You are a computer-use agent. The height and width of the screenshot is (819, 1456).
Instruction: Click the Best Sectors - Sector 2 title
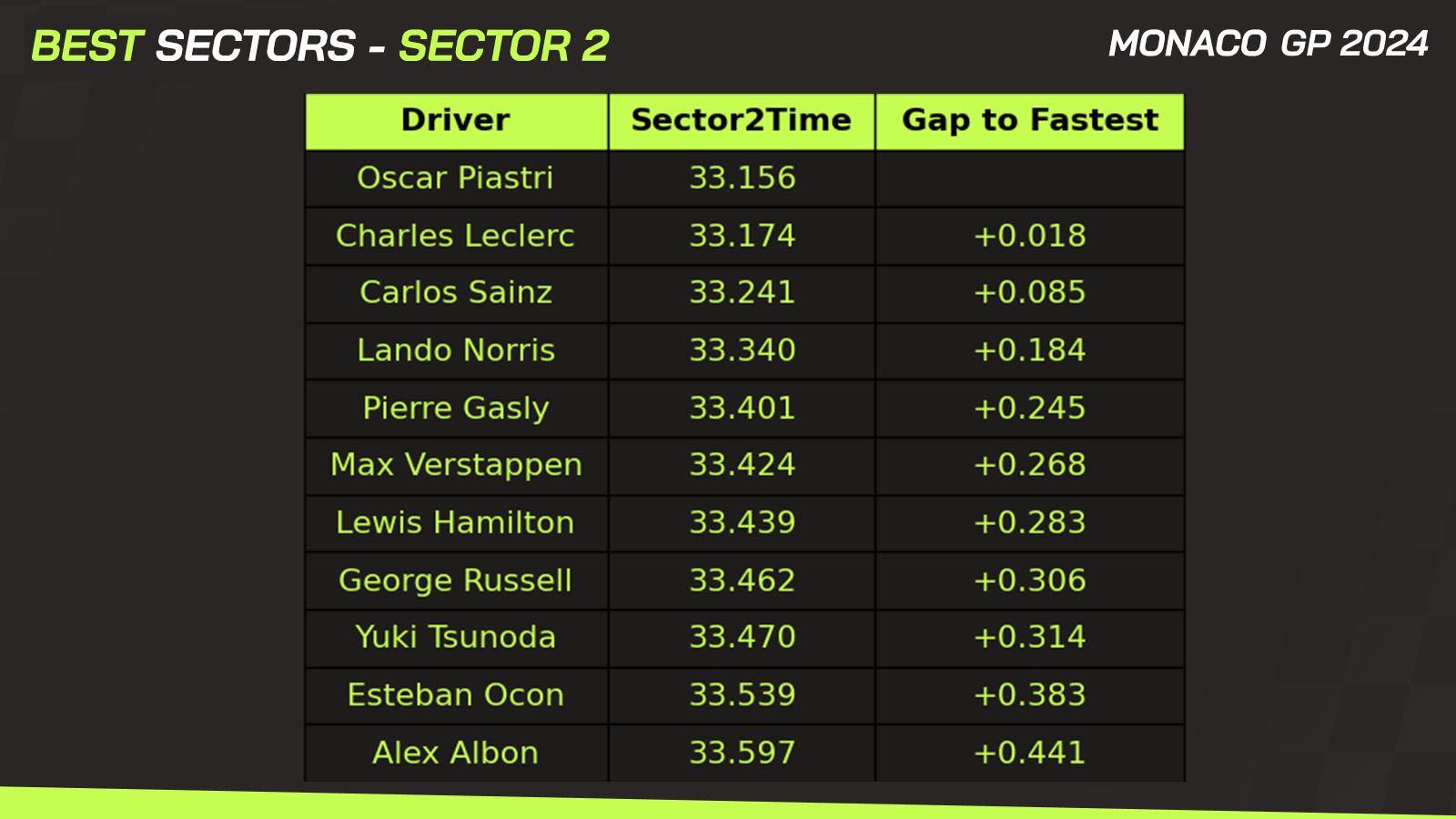[x=320, y=45]
